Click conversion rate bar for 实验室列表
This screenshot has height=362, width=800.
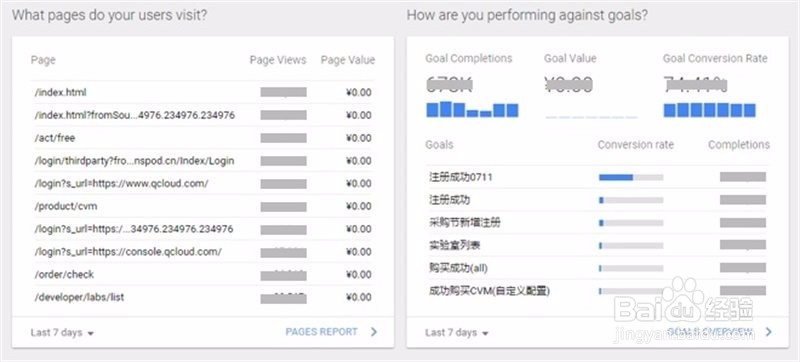tap(631, 246)
